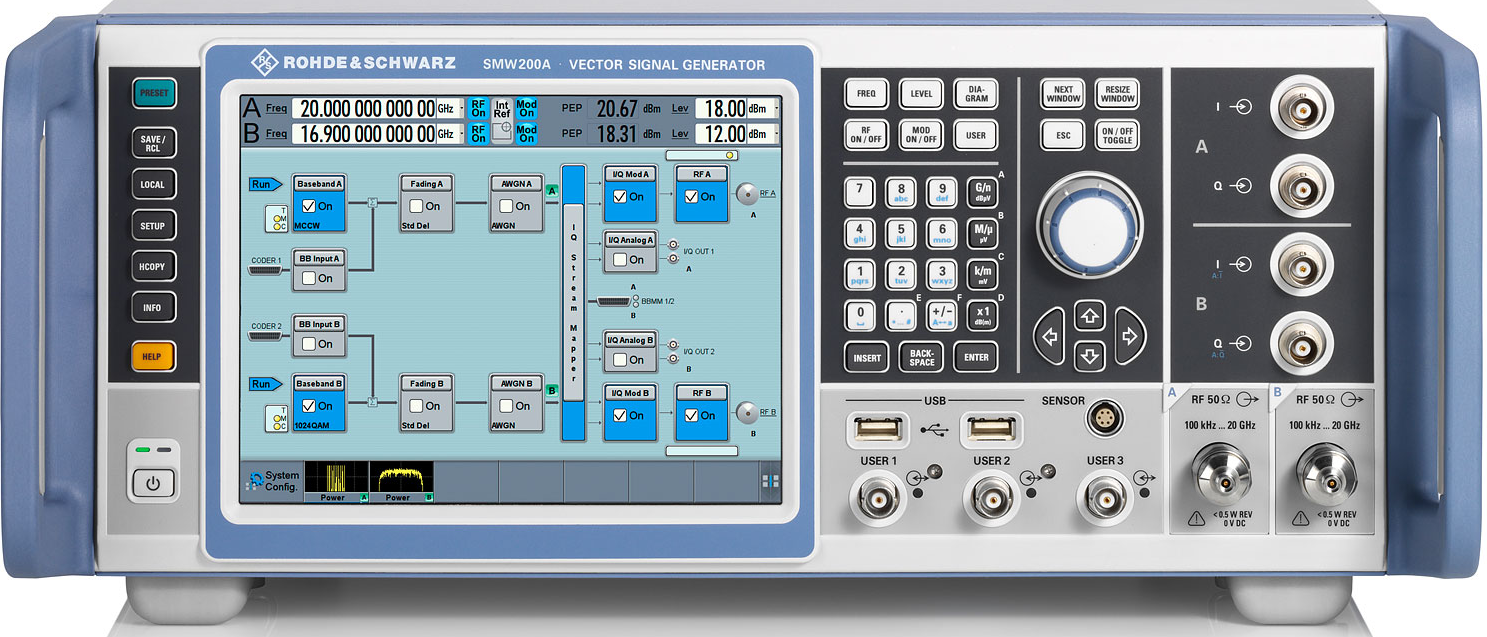Push the up arrow key
1487x637 pixels.
click(1089, 317)
